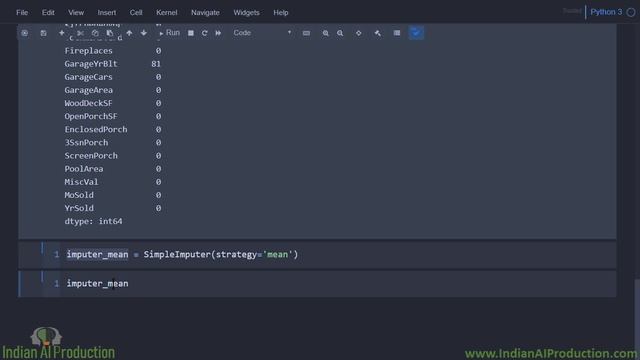Open the command palette keyboard icon
640x360 pixels.
coord(306,33)
